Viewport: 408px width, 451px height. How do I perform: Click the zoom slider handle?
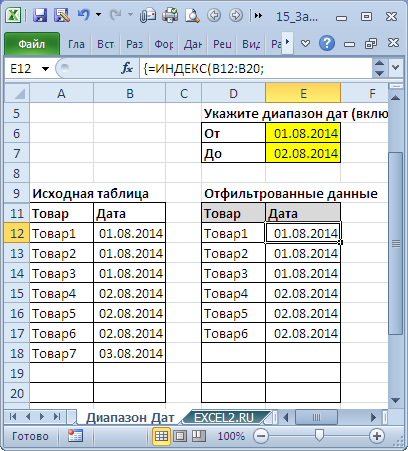coord(319,435)
